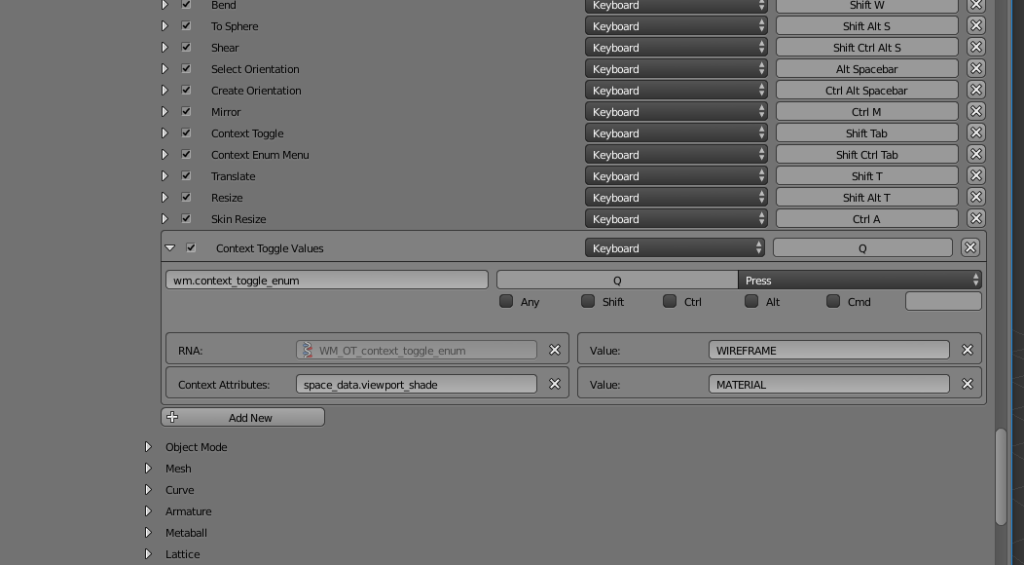Viewport: 1024px width, 565px height.
Task: Expand the Curve category
Action: (148, 490)
